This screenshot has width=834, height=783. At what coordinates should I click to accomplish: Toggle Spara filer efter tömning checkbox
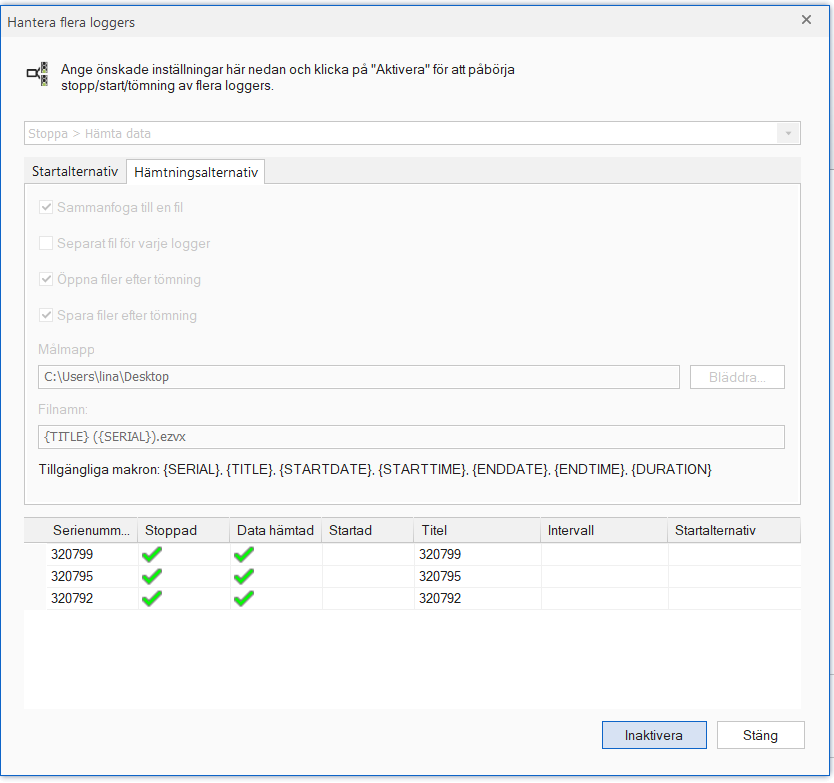click(x=46, y=315)
